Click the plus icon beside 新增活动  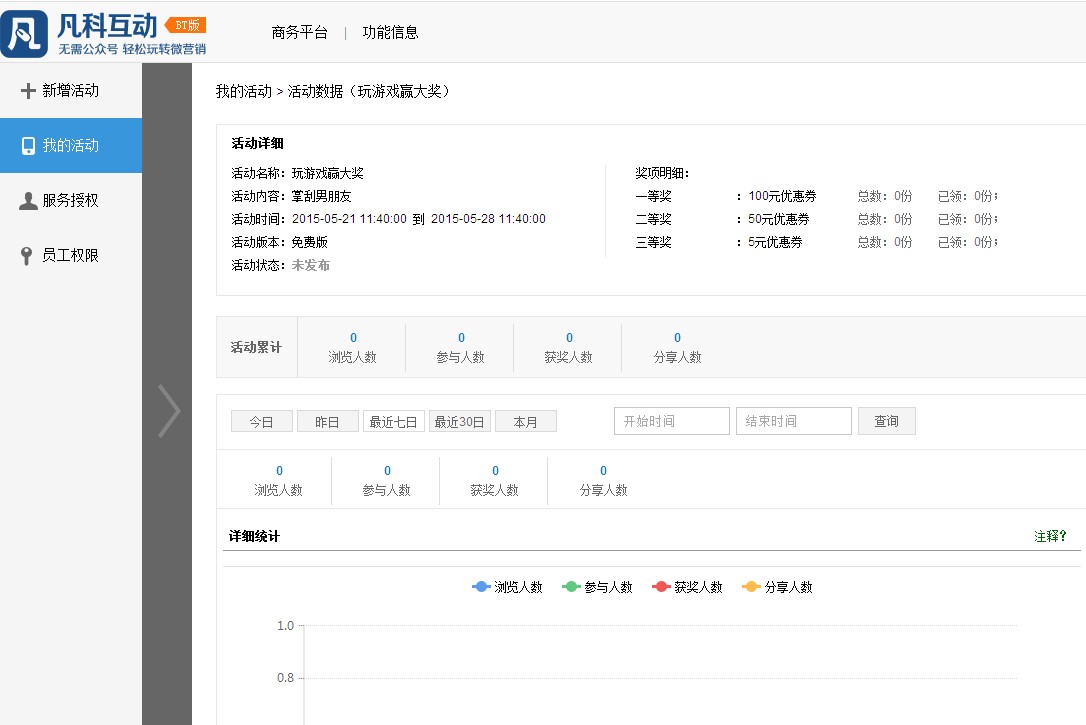pyautogui.click(x=28, y=91)
